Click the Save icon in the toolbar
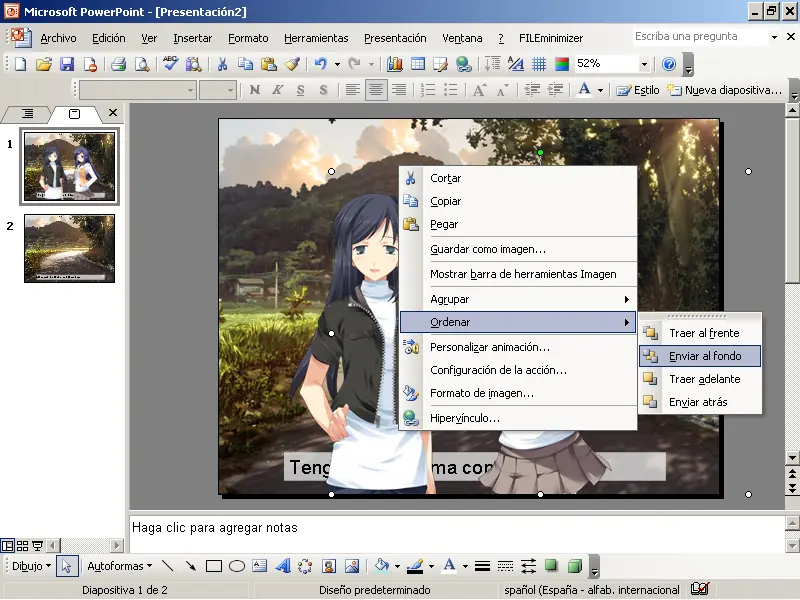 pos(67,64)
